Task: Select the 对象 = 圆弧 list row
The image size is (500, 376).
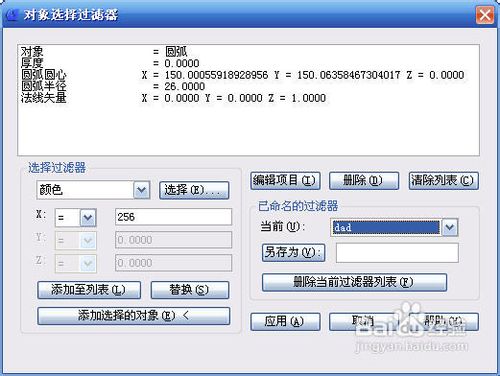Action: (x=248, y=52)
